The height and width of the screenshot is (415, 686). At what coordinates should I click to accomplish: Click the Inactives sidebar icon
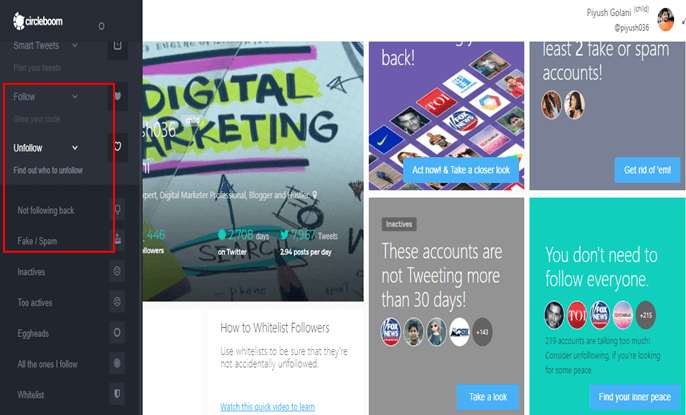[117, 271]
